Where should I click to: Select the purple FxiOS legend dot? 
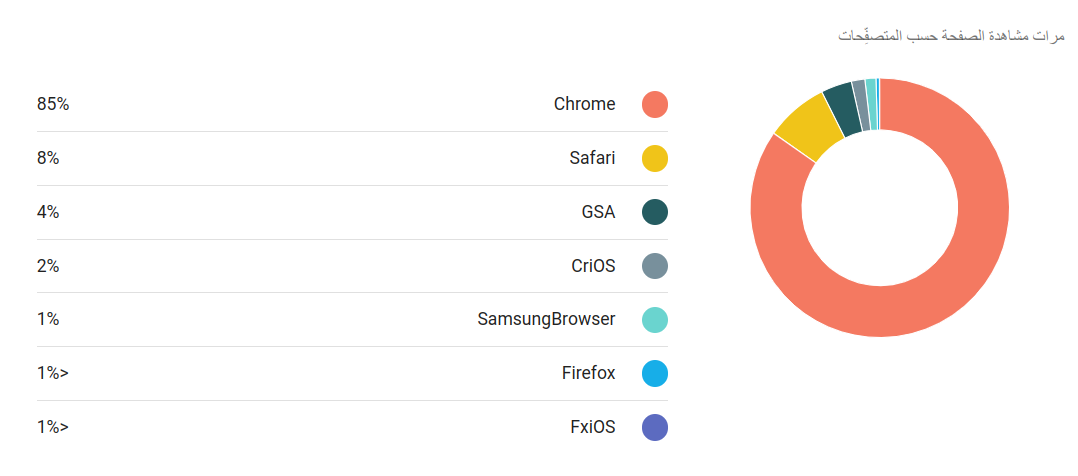(x=654, y=427)
